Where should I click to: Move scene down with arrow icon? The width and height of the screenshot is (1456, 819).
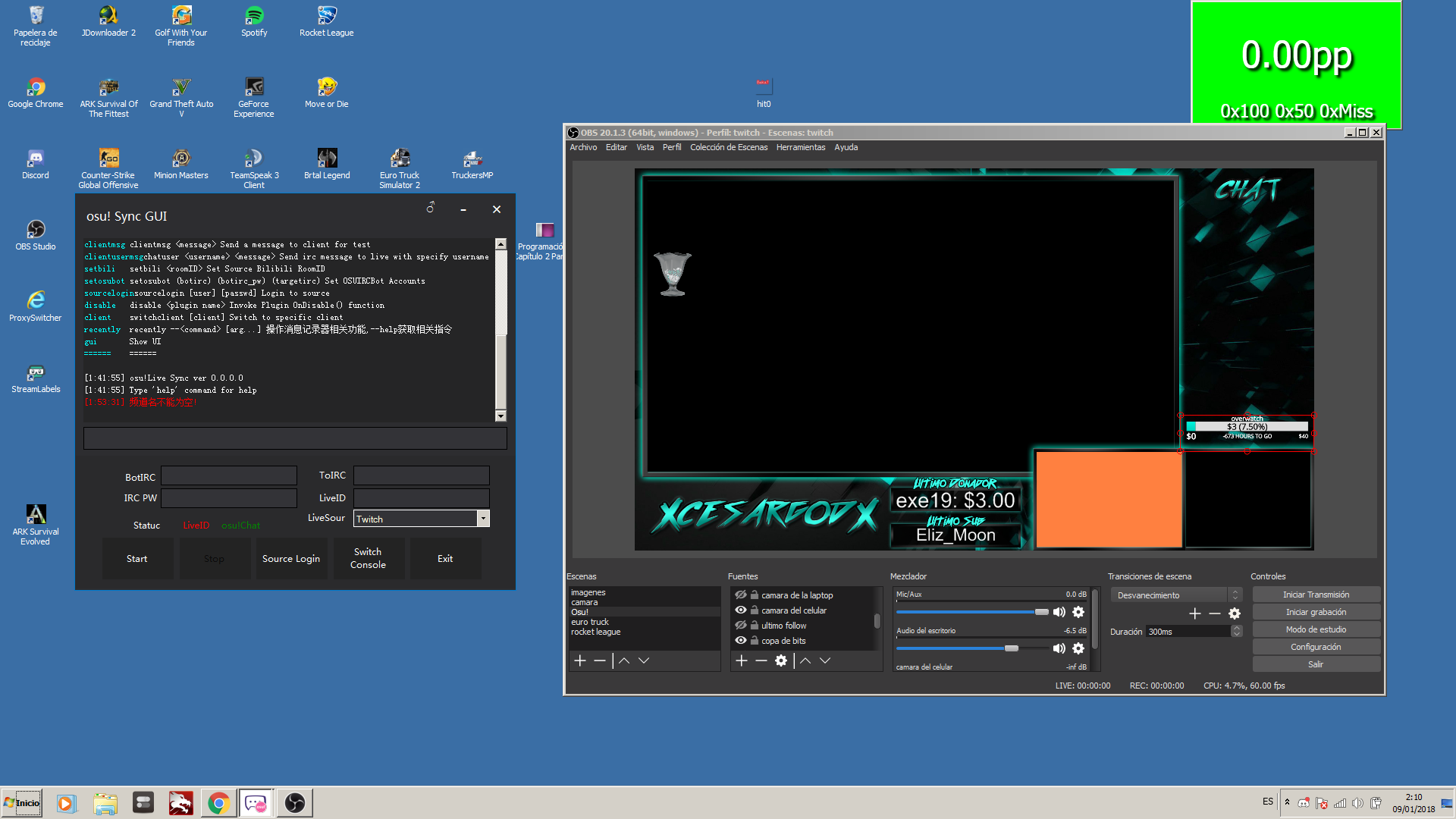pos(644,661)
